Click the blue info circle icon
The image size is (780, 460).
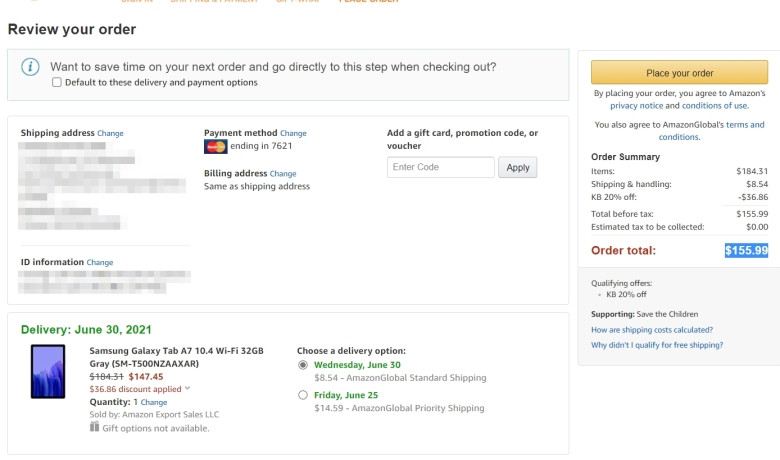(x=30, y=67)
